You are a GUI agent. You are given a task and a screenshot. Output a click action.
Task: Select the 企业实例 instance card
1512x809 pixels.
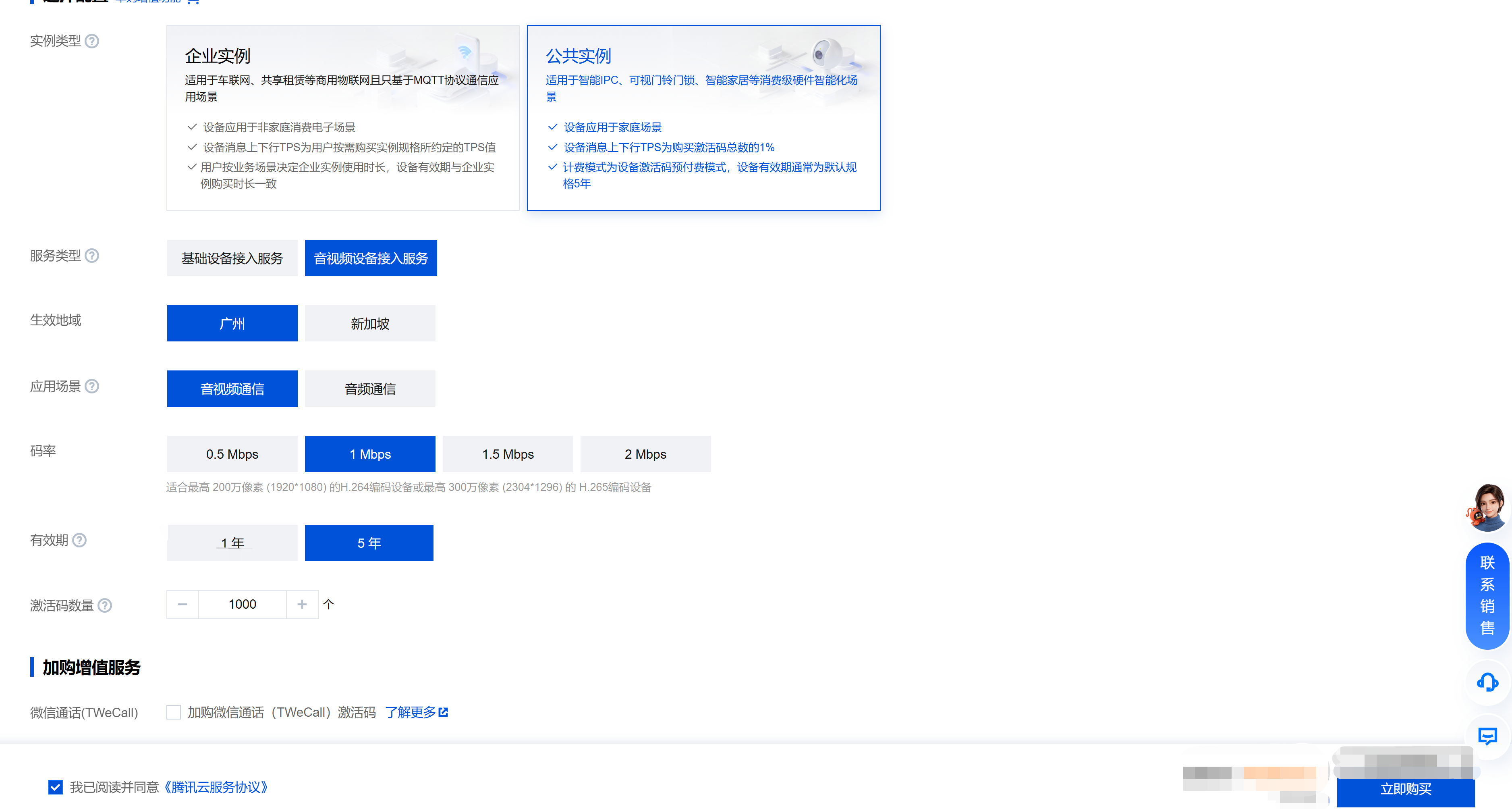(x=343, y=117)
